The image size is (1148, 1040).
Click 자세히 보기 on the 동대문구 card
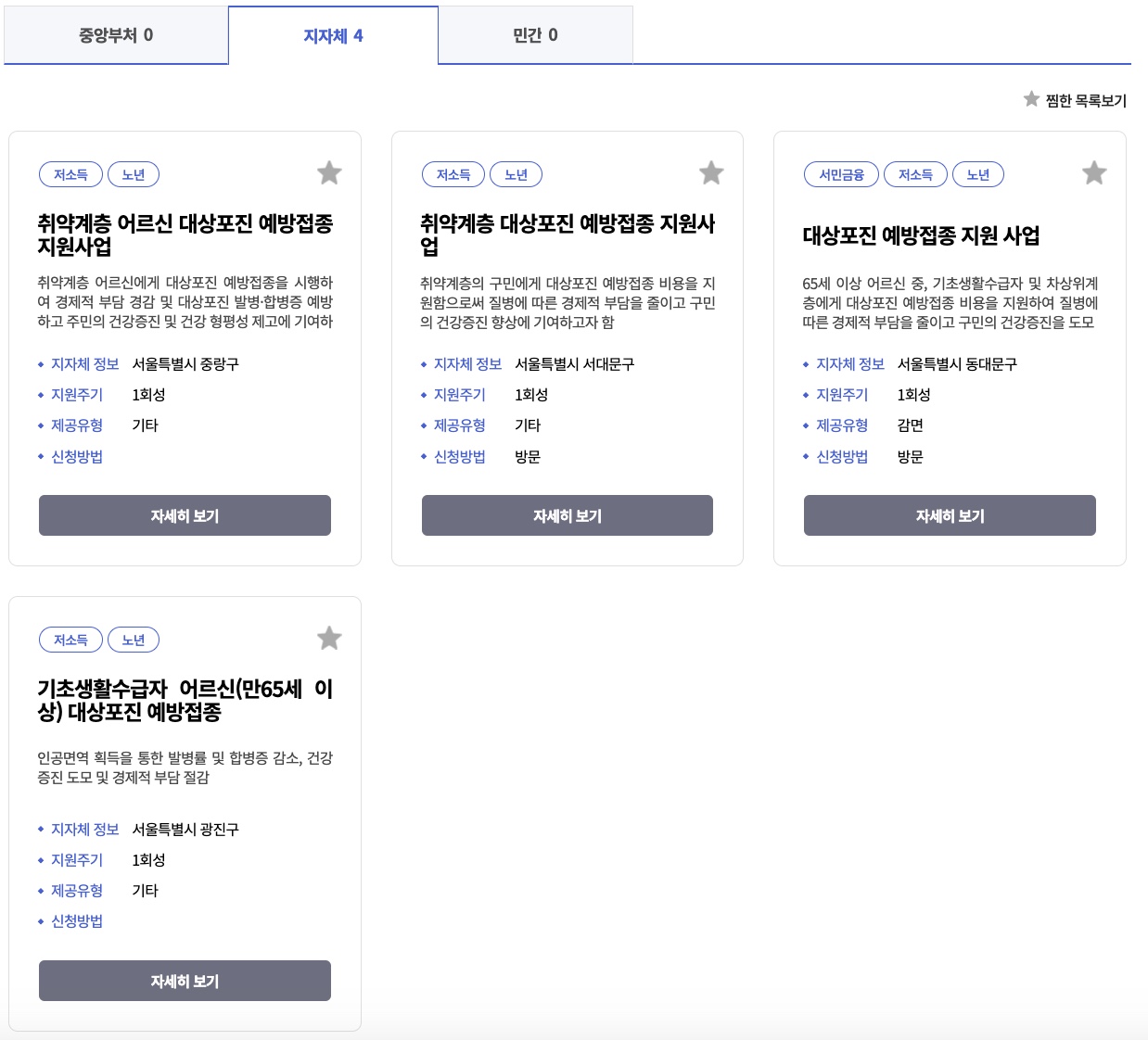pos(950,515)
